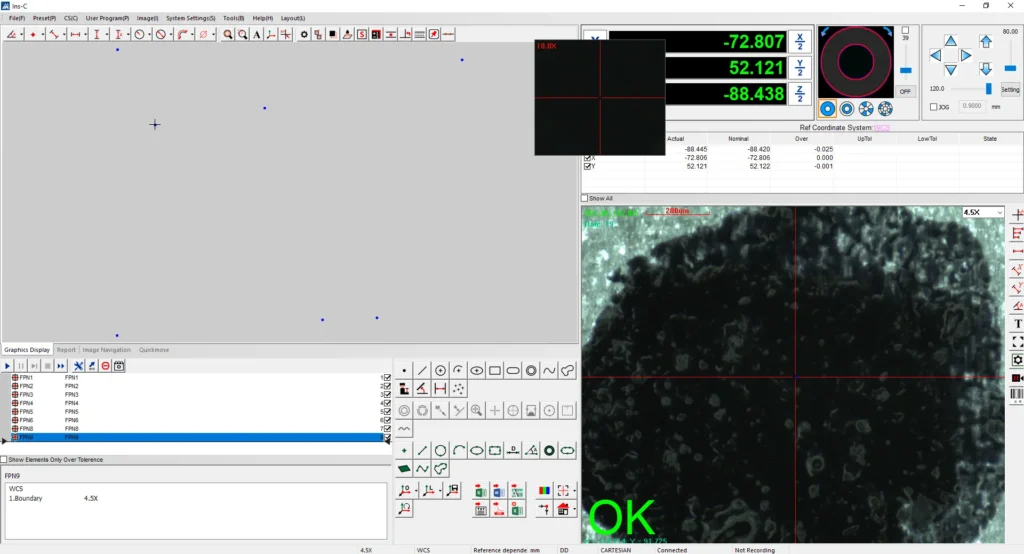
Task: Click the zoom magnifier icon in the top toolbar
Action: (228, 34)
